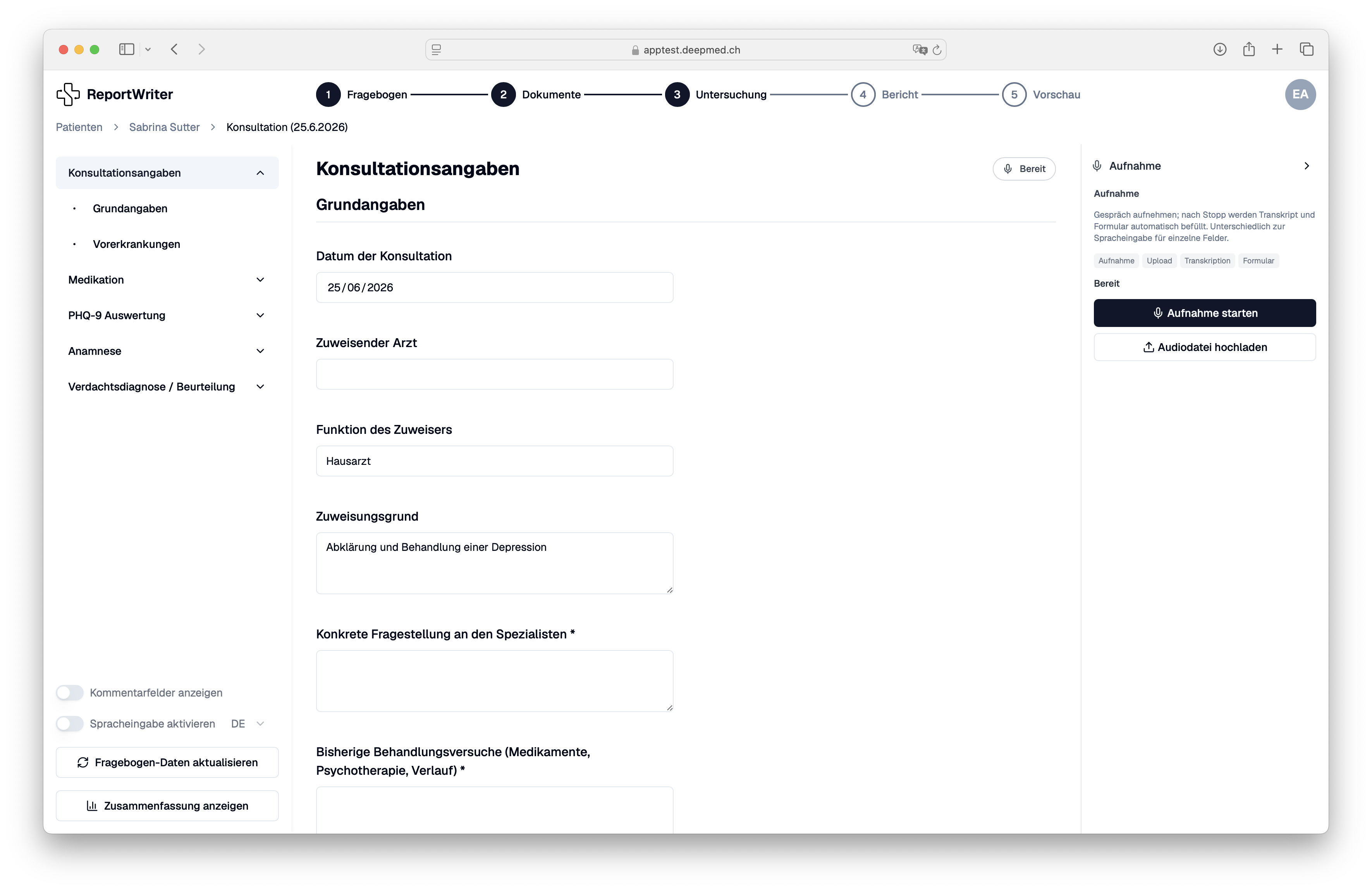Toggle Spracheingabe aktivieren switch
1372x891 pixels.
pos(70,724)
